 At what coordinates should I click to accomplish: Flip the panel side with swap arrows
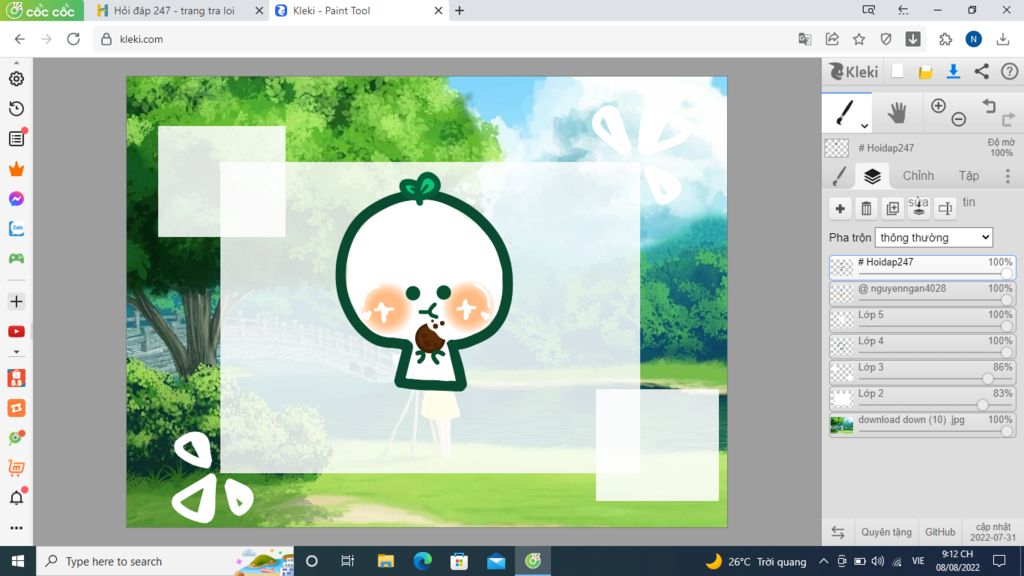point(838,532)
